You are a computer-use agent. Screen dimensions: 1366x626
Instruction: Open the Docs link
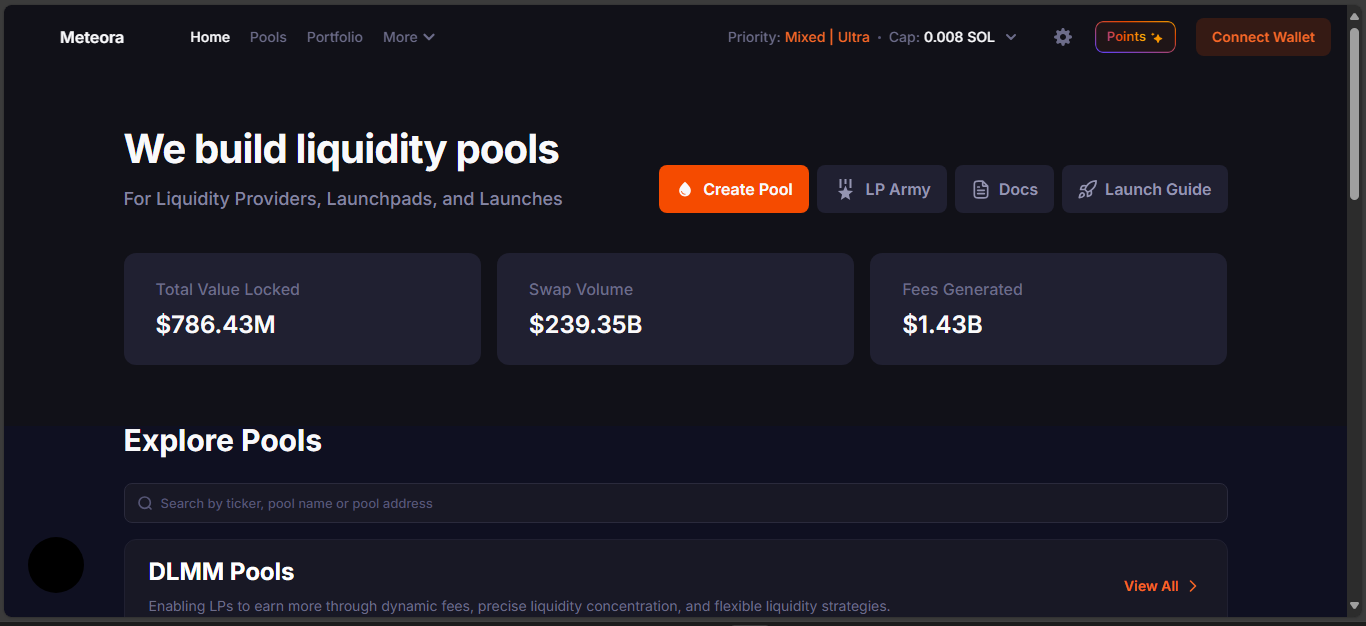click(1004, 189)
